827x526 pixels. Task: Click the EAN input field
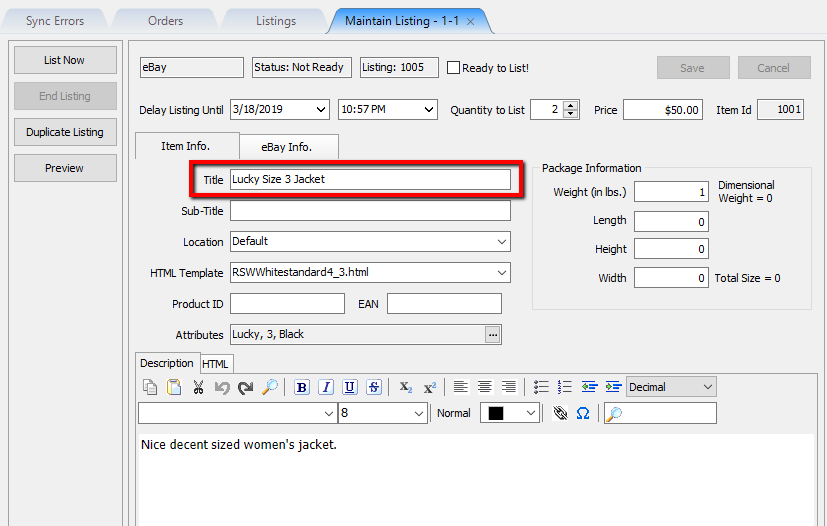[x=444, y=304]
